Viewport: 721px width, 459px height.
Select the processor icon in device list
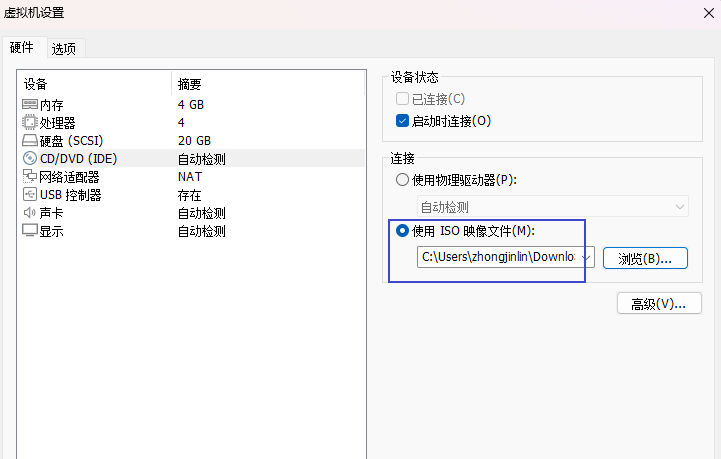[30, 122]
